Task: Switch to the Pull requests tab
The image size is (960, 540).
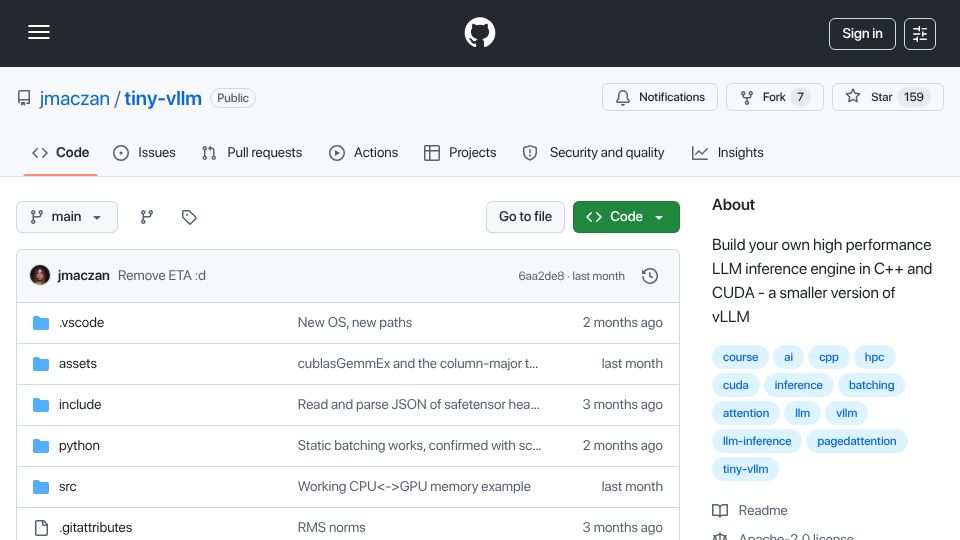Action: [x=252, y=152]
